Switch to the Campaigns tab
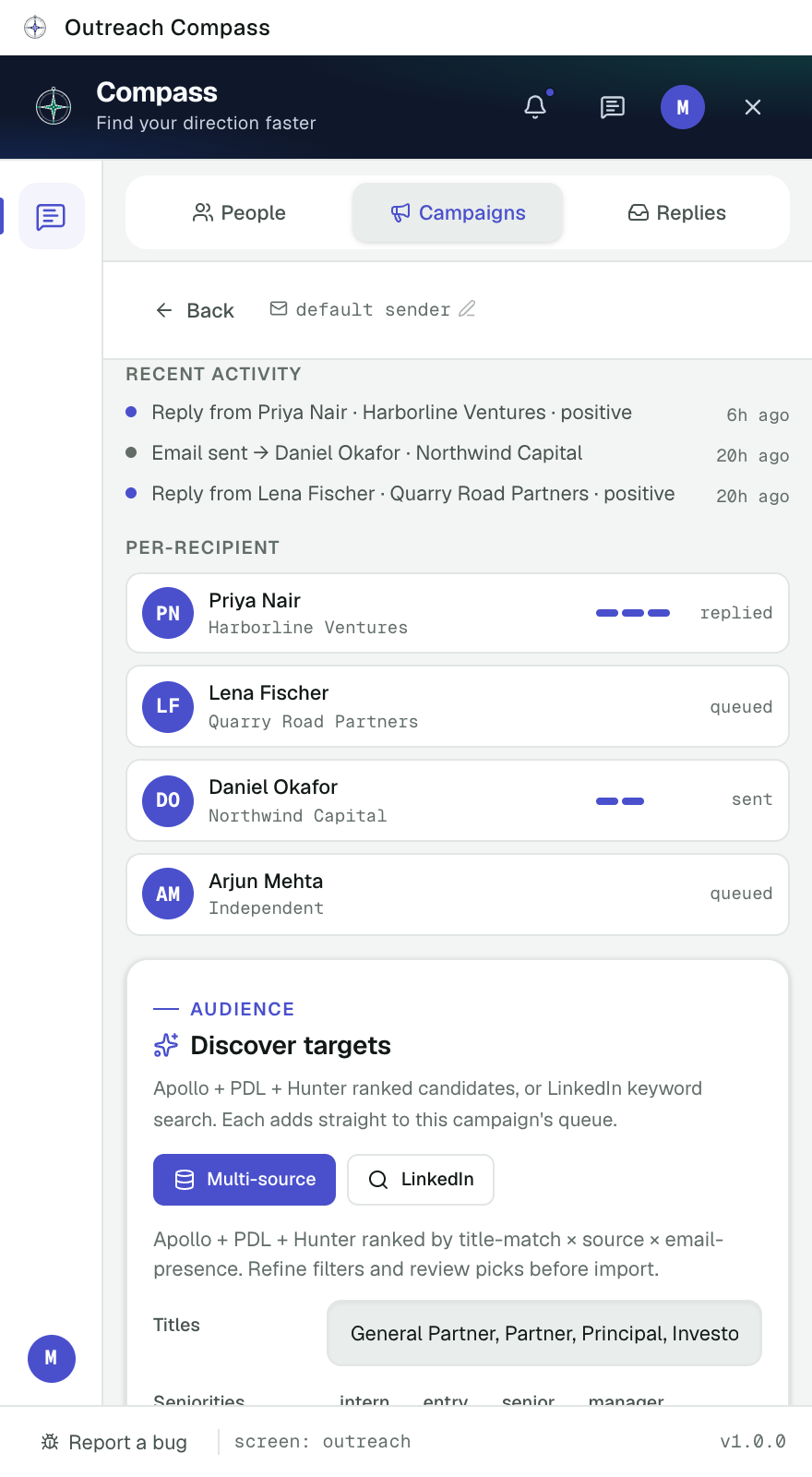 pyautogui.click(x=458, y=213)
